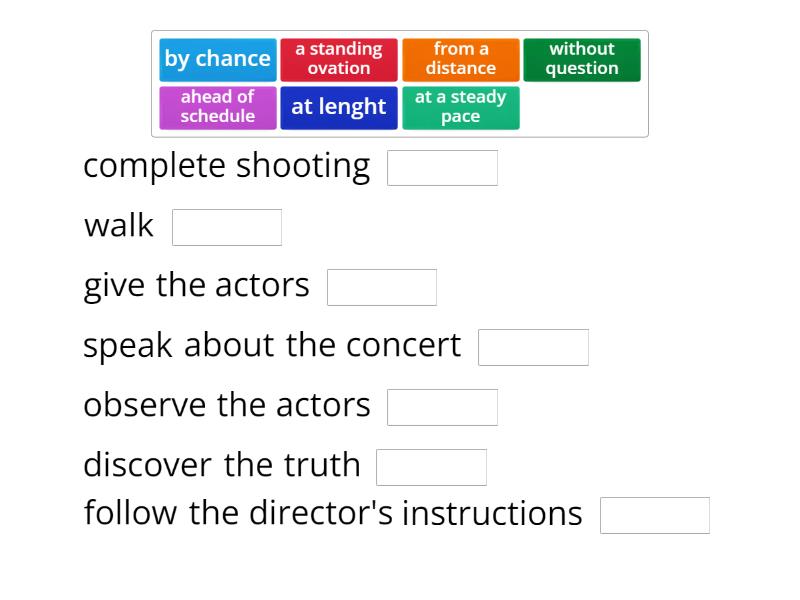This screenshot has width=800, height=600.
Task: Click the orange "from a distance" tile
Action: click(461, 59)
